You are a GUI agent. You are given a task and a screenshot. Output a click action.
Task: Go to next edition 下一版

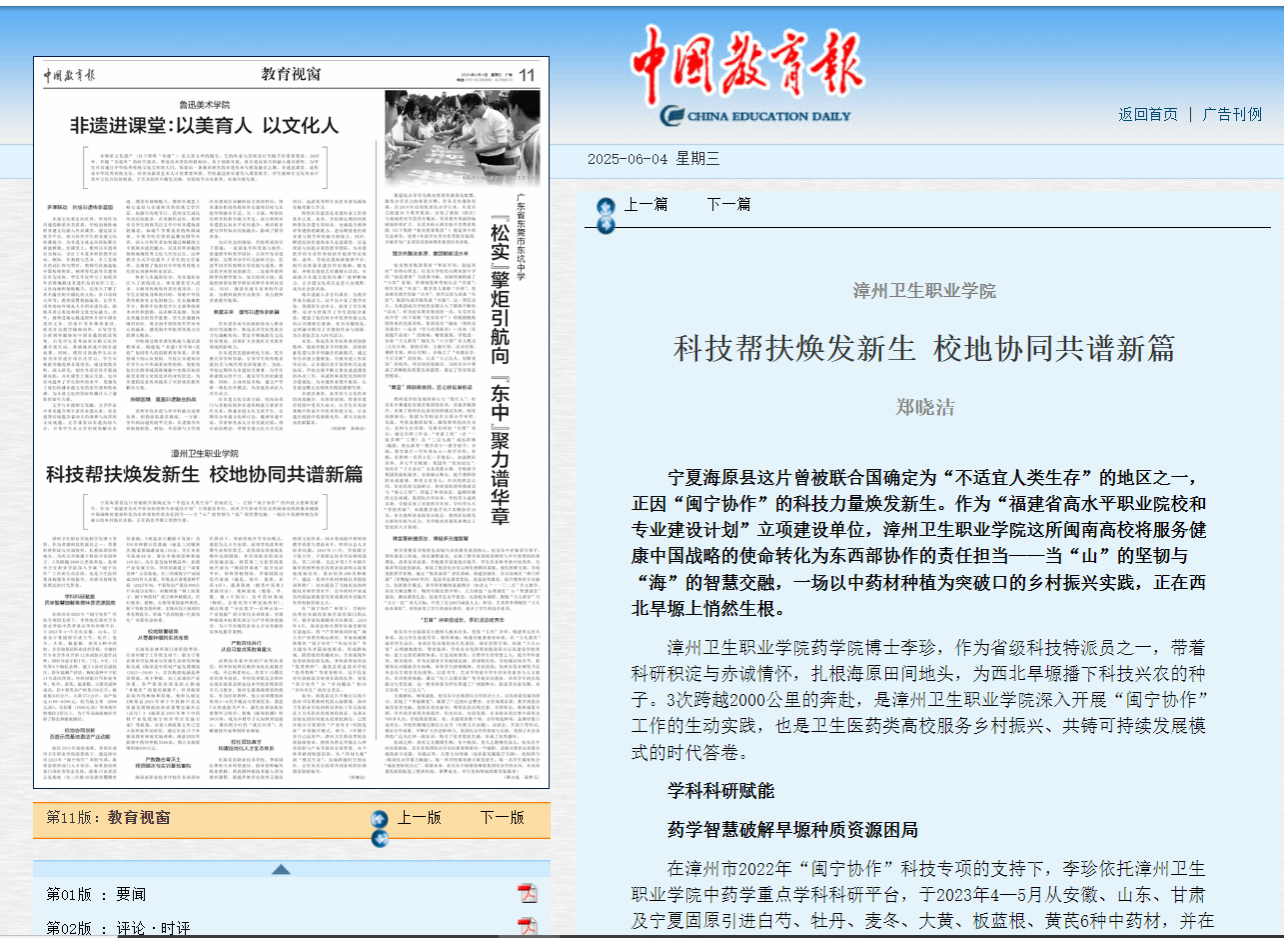[502, 817]
